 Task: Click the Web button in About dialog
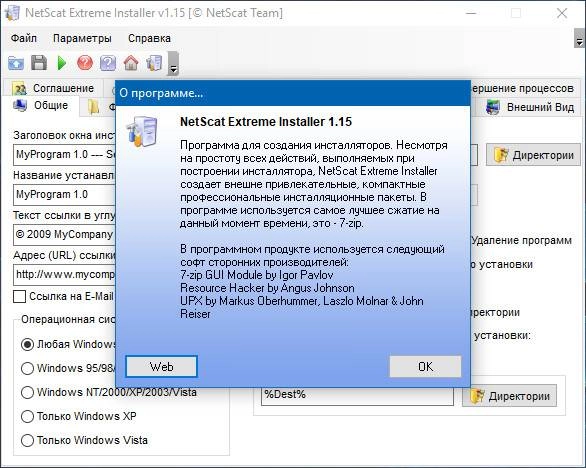click(161, 366)
